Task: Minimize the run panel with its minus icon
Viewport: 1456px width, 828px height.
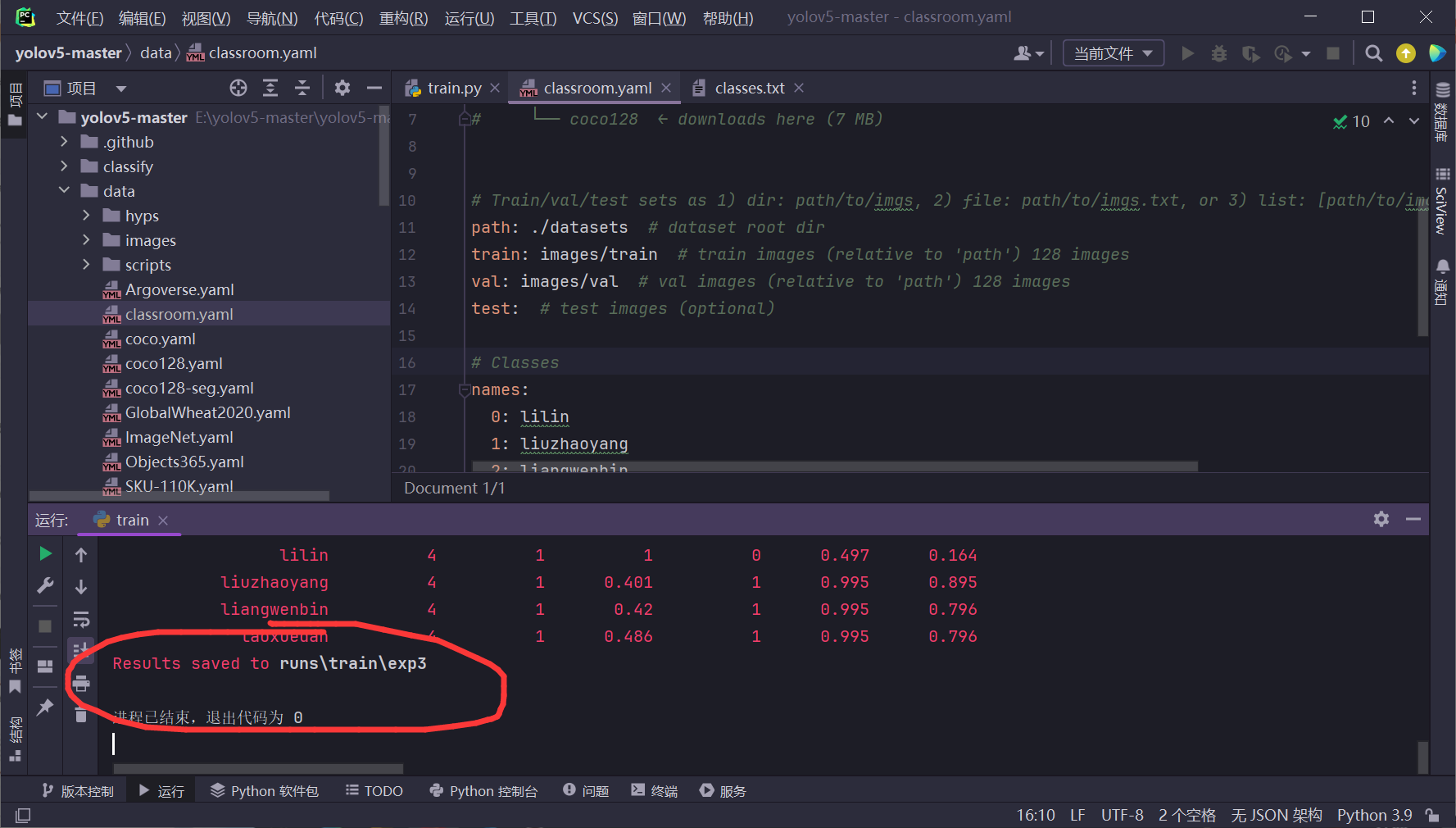Action: tap(1413, 519)
